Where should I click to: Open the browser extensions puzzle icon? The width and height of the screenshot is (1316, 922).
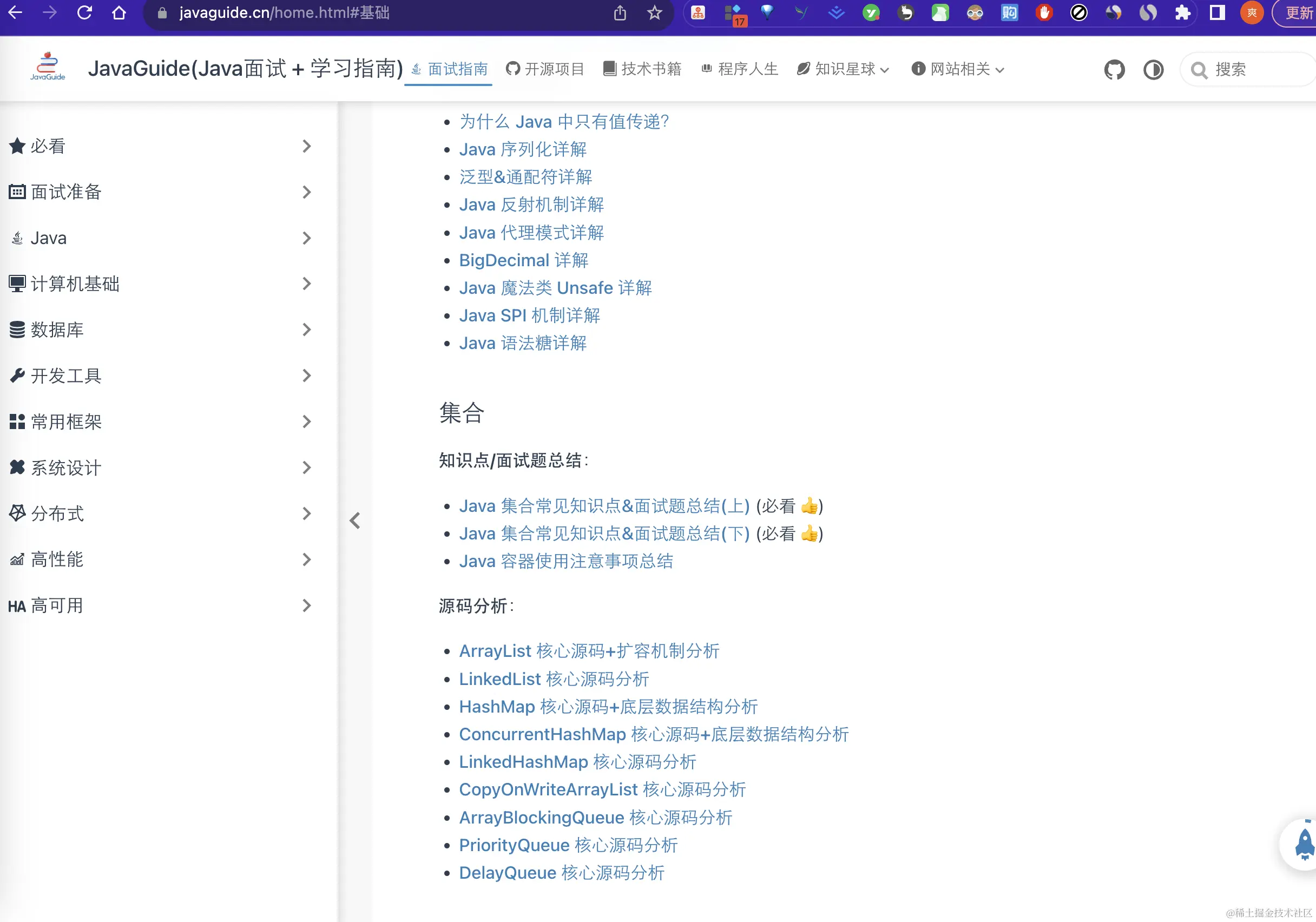point(1182,12)
